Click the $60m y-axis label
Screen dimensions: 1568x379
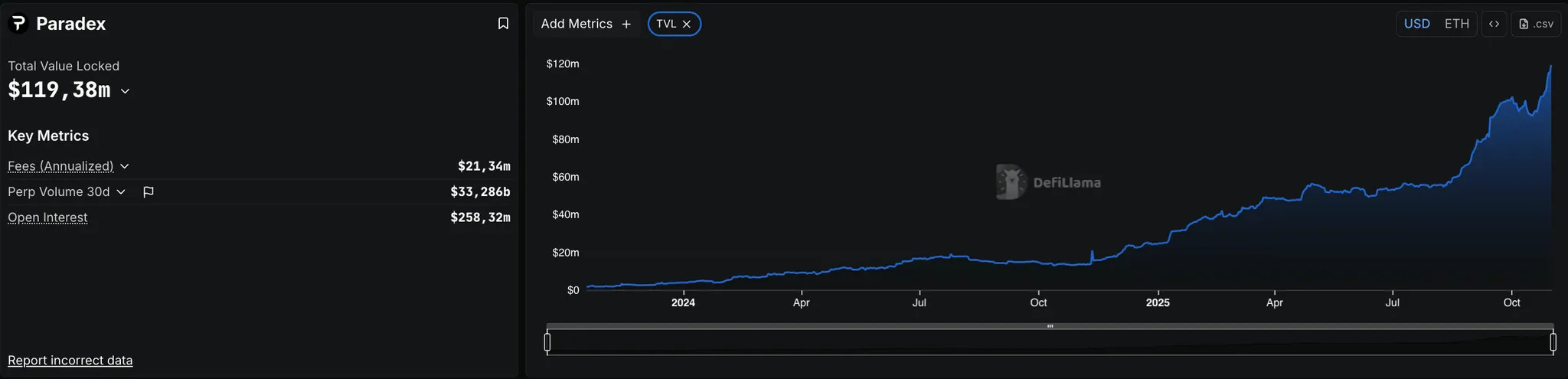[x=566, y=177]
